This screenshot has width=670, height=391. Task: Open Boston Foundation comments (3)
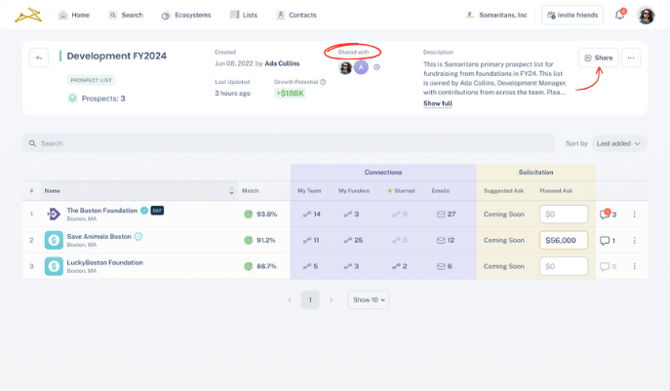click(608, 214)
